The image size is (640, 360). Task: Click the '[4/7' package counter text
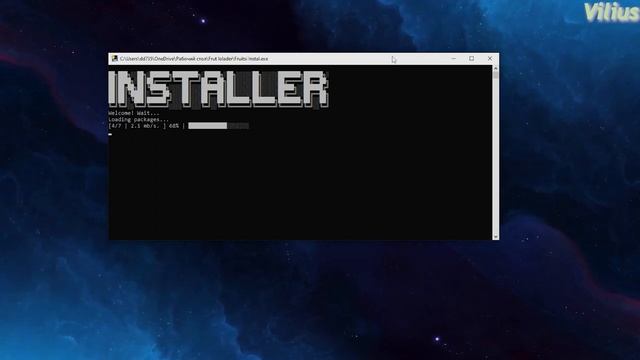point(116,126)
